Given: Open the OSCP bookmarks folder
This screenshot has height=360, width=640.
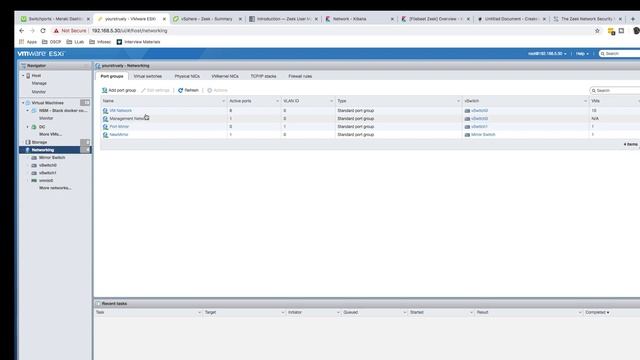Looking at the screenshot, I should (52, 42).
